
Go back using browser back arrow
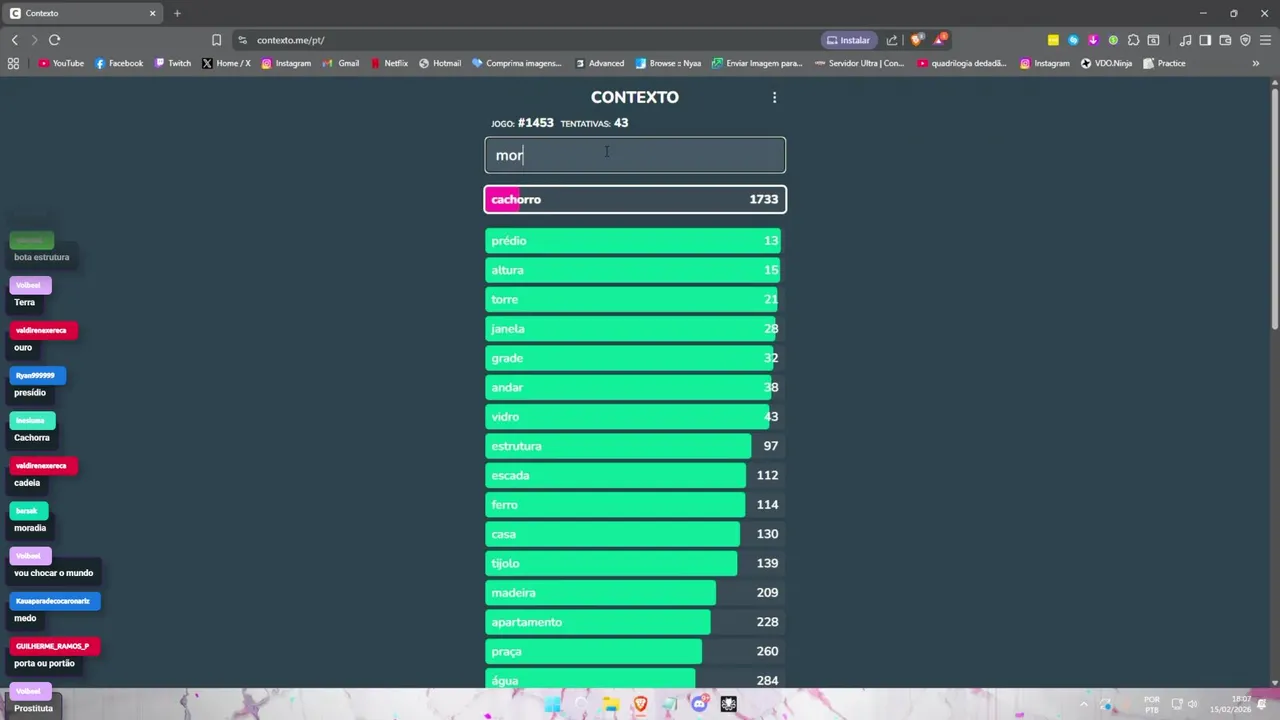(x=14, y=40)
